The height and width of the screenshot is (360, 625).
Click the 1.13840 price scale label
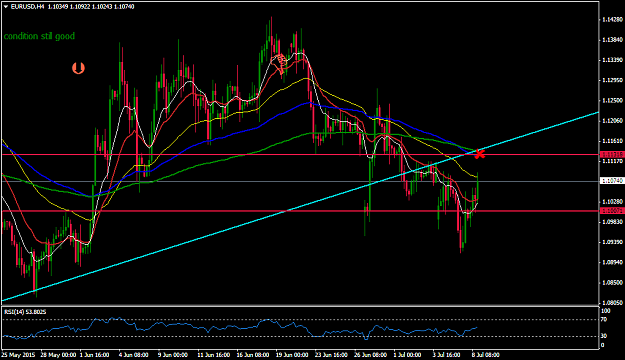613,40
